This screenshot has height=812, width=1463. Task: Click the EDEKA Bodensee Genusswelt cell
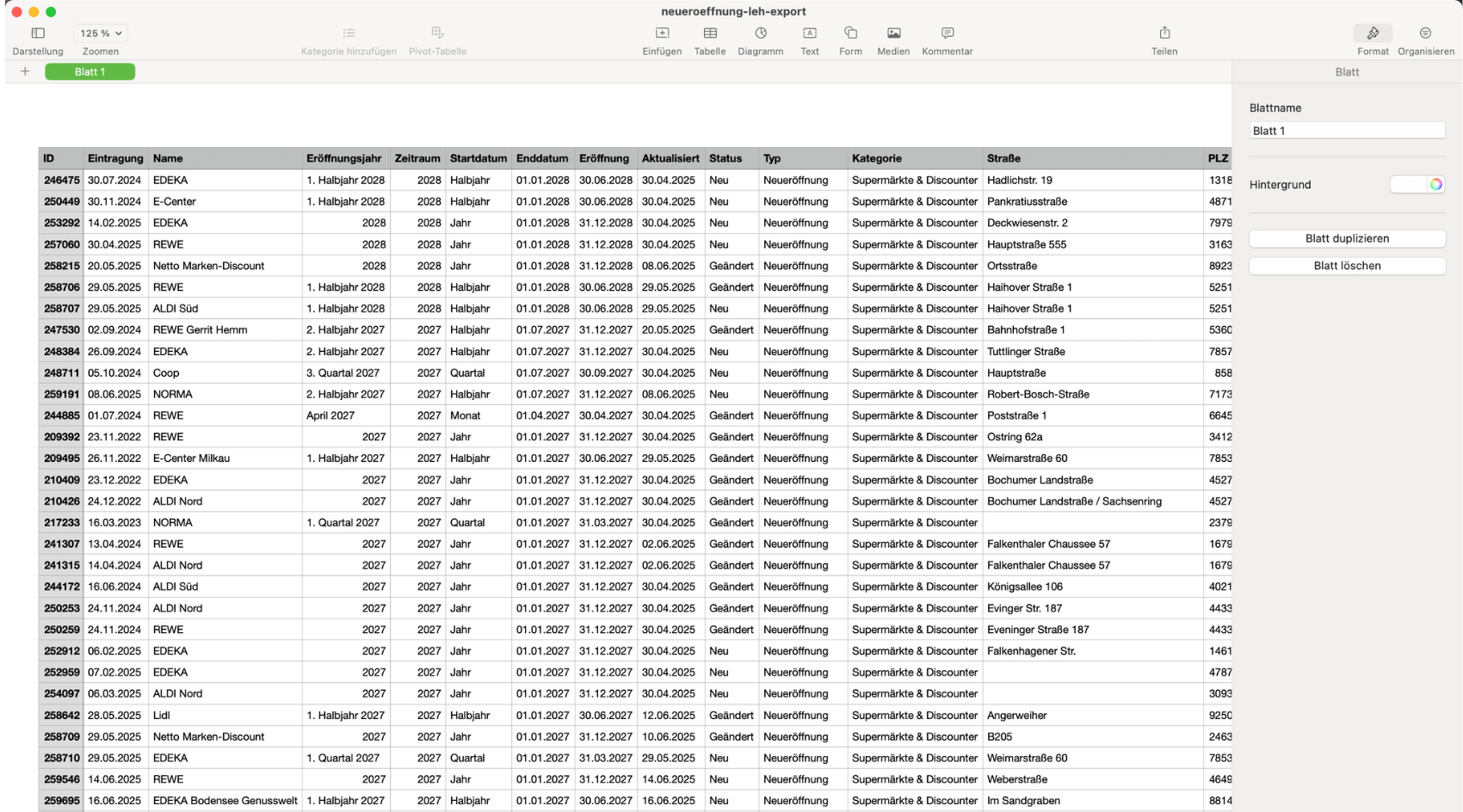click(225, 801)
